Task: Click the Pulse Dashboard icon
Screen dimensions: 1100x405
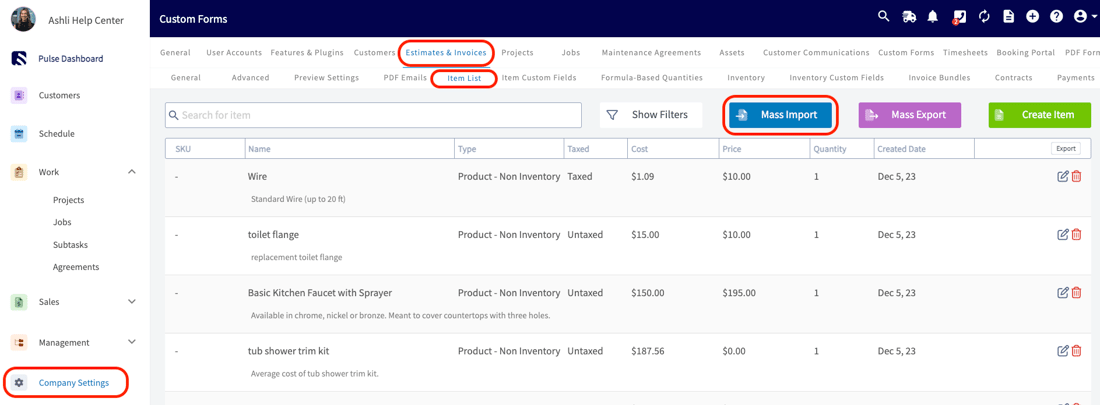Action: click(x=20, y=59)
